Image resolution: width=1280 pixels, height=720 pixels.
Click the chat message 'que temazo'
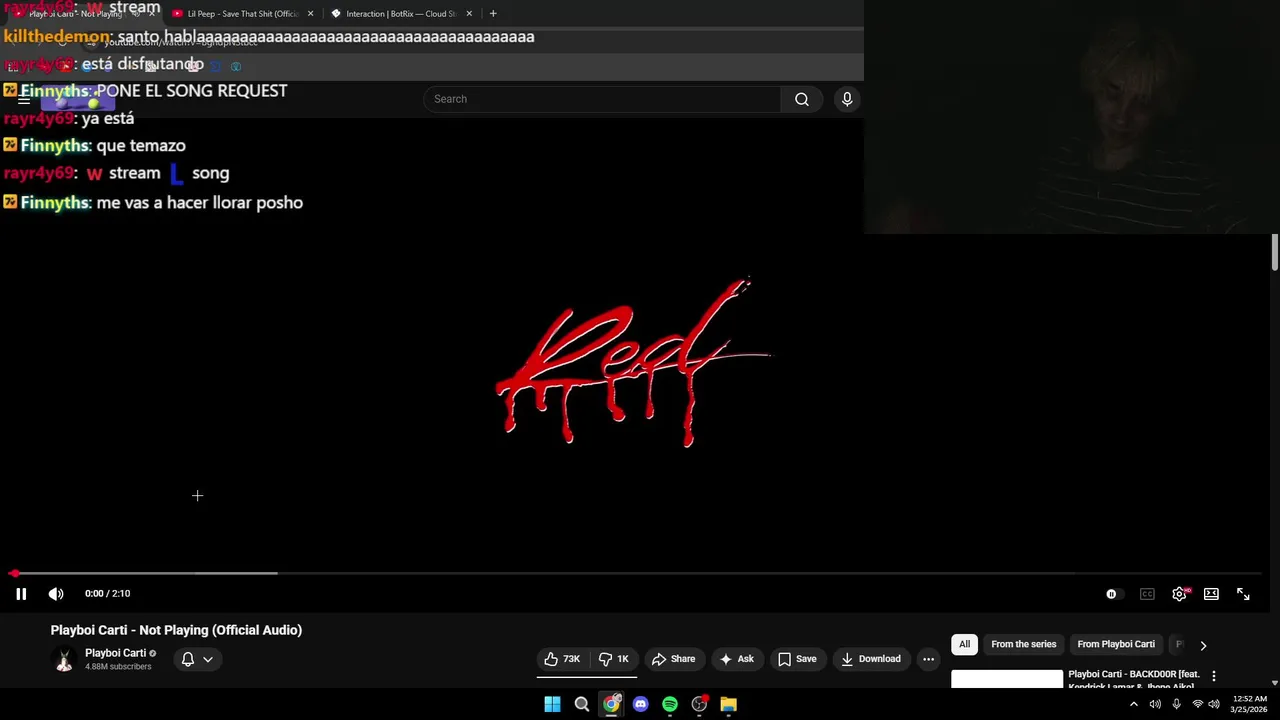141,146
